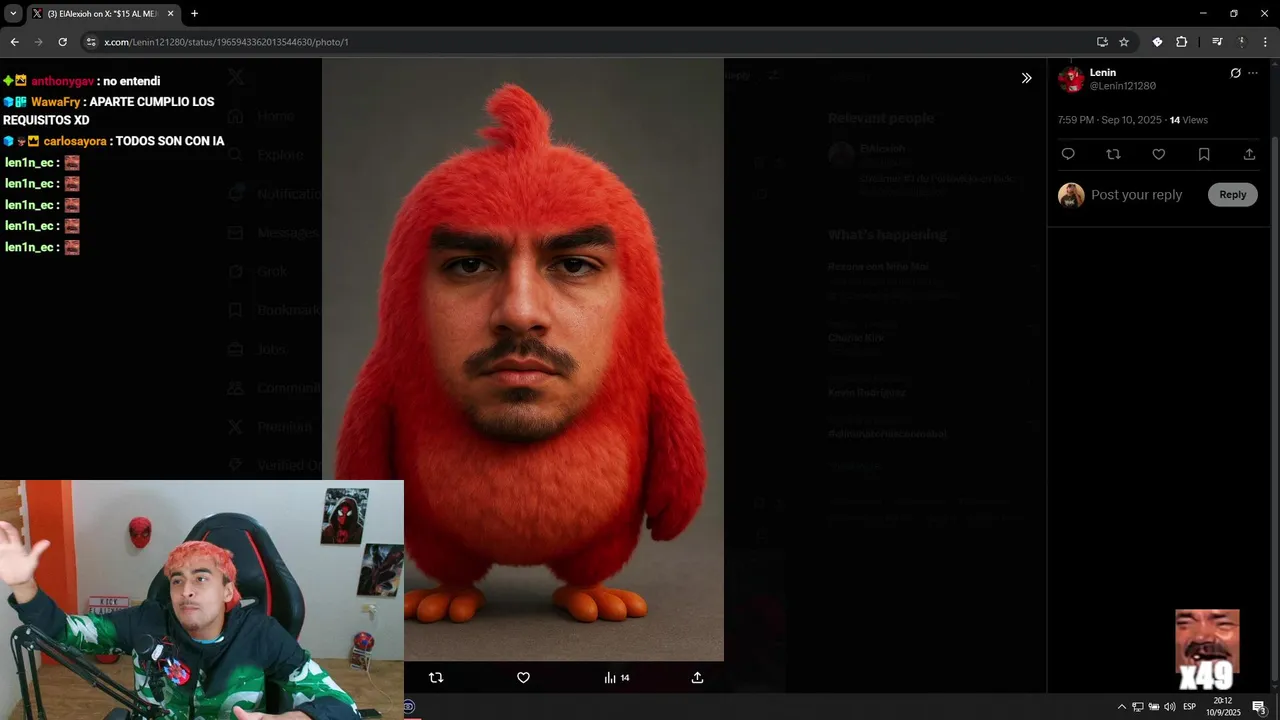Click the 'WawaFry' chat message
Viewport: 1280px width, 720px height.
pos(109,111)
